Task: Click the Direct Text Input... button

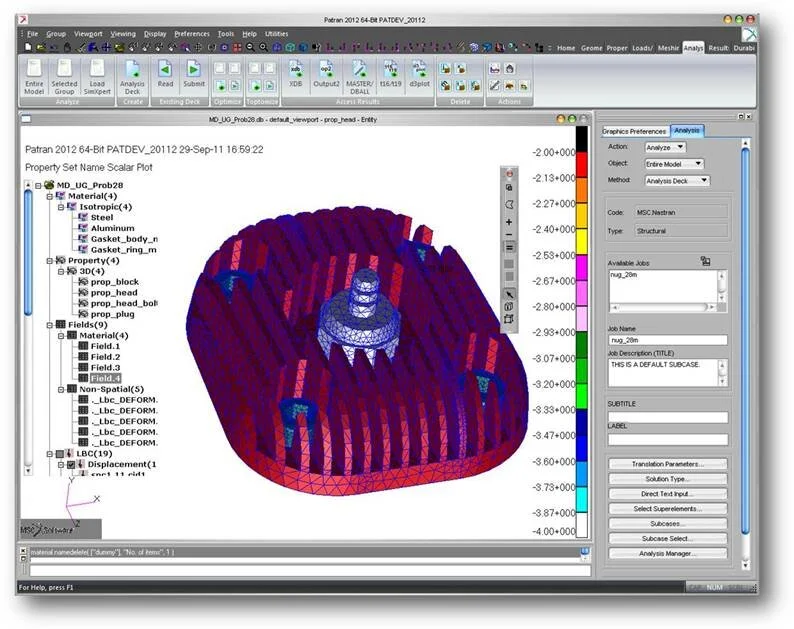Action: (668, 494)
